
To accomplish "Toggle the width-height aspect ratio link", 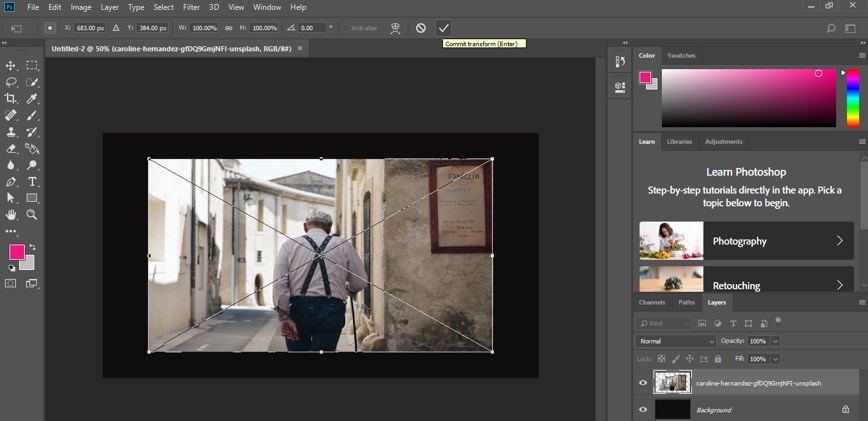I will (229, 28).
